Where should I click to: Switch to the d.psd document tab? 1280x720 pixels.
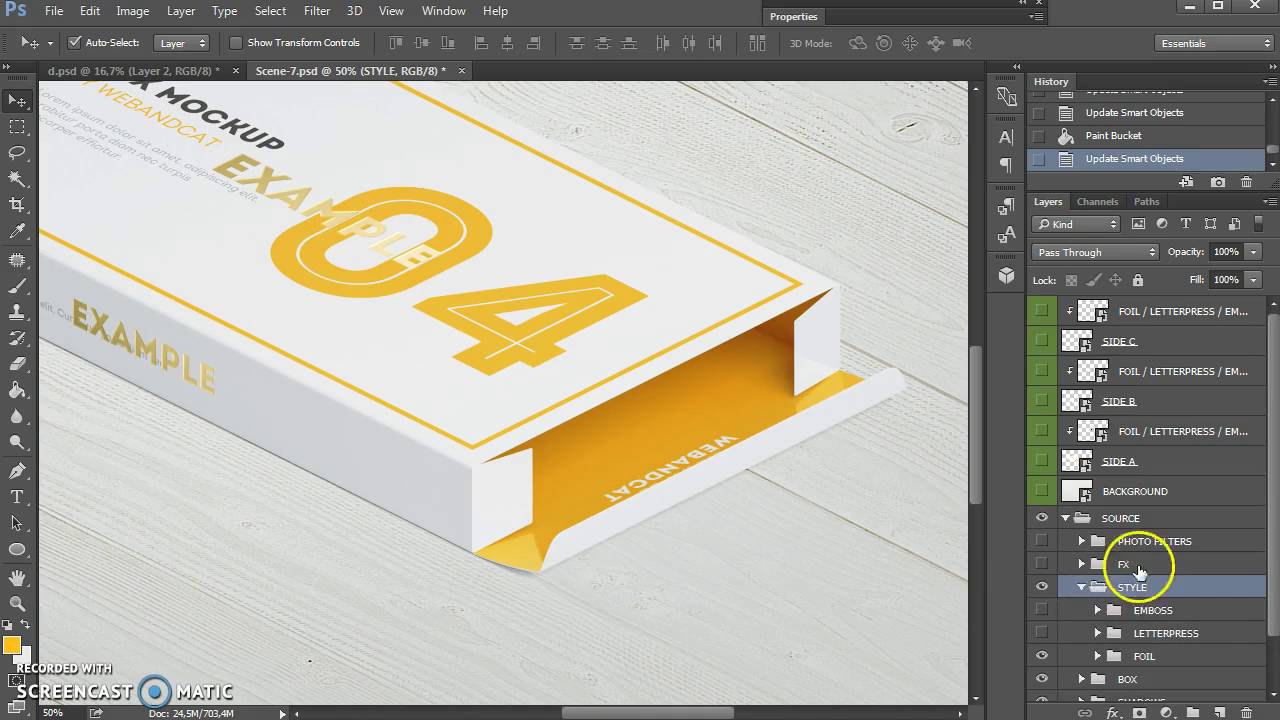134,71
